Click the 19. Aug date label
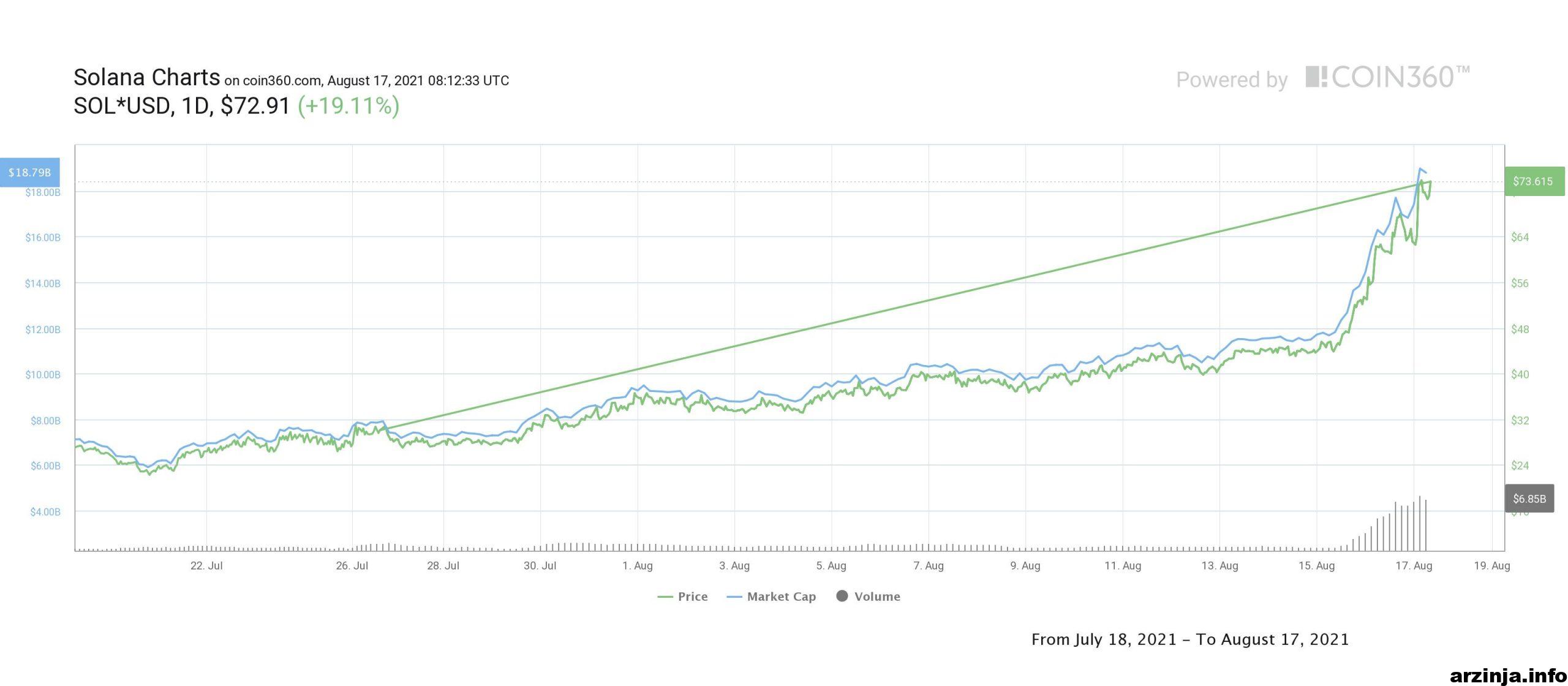This screenshot has height=686, width=1568. point(1491,566)
